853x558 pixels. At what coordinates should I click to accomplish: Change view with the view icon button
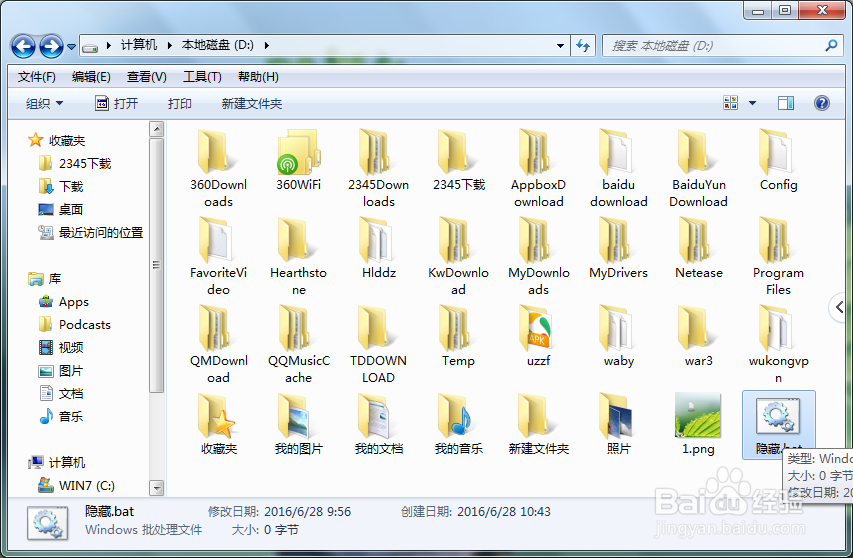730,103
